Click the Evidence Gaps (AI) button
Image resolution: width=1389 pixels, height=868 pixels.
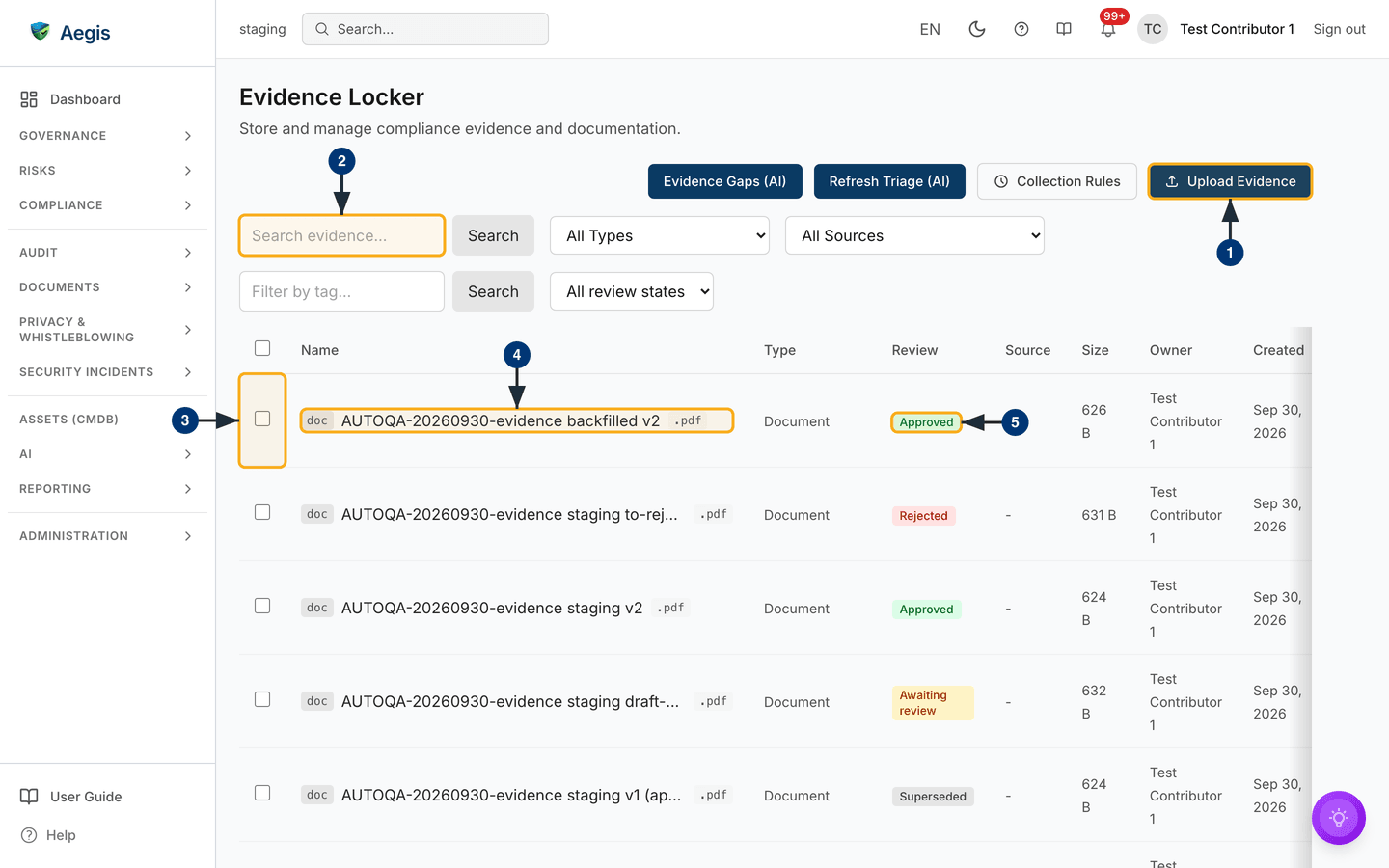724,181
